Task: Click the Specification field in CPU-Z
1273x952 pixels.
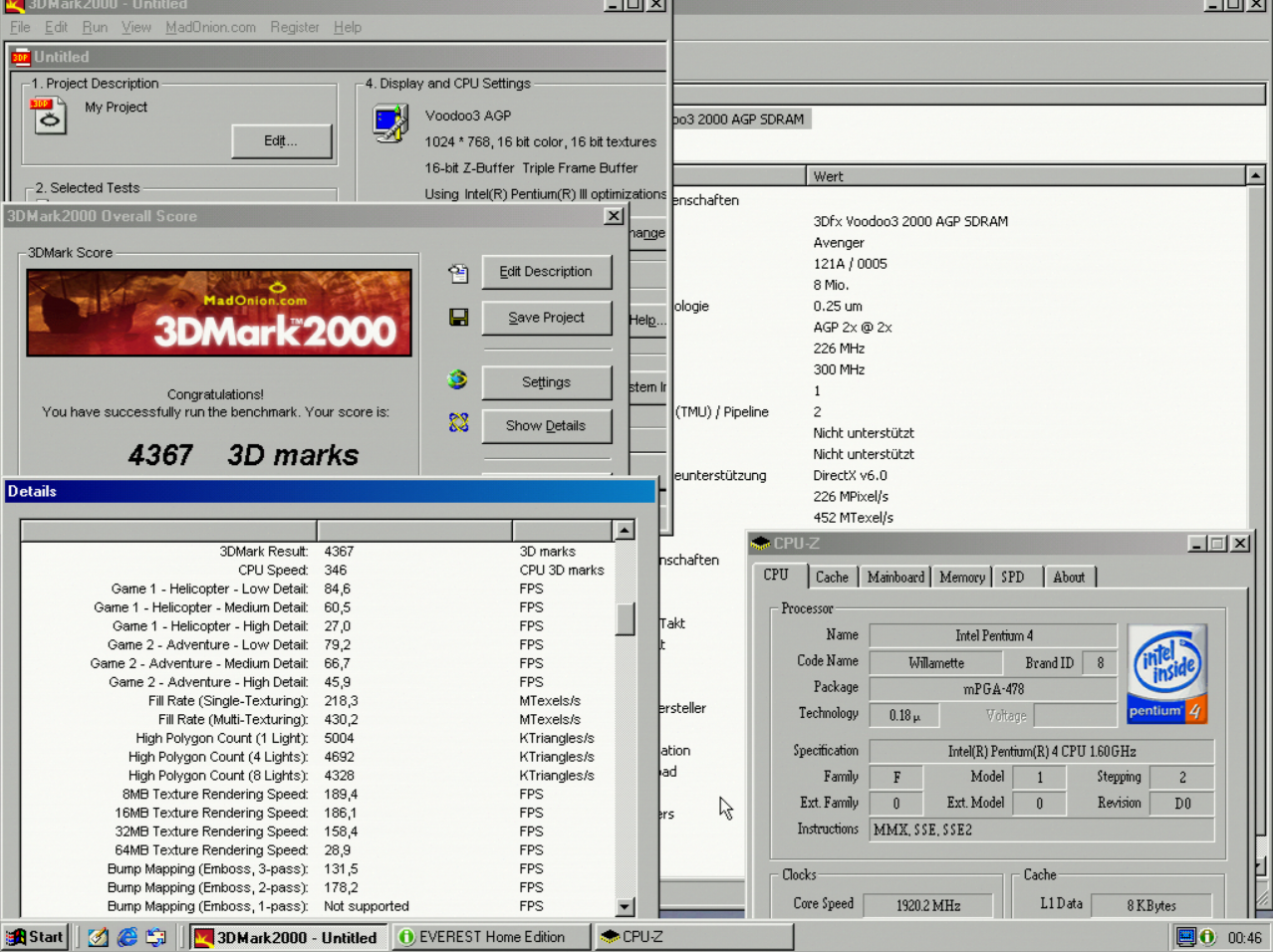Action: tap(1042, 751)
